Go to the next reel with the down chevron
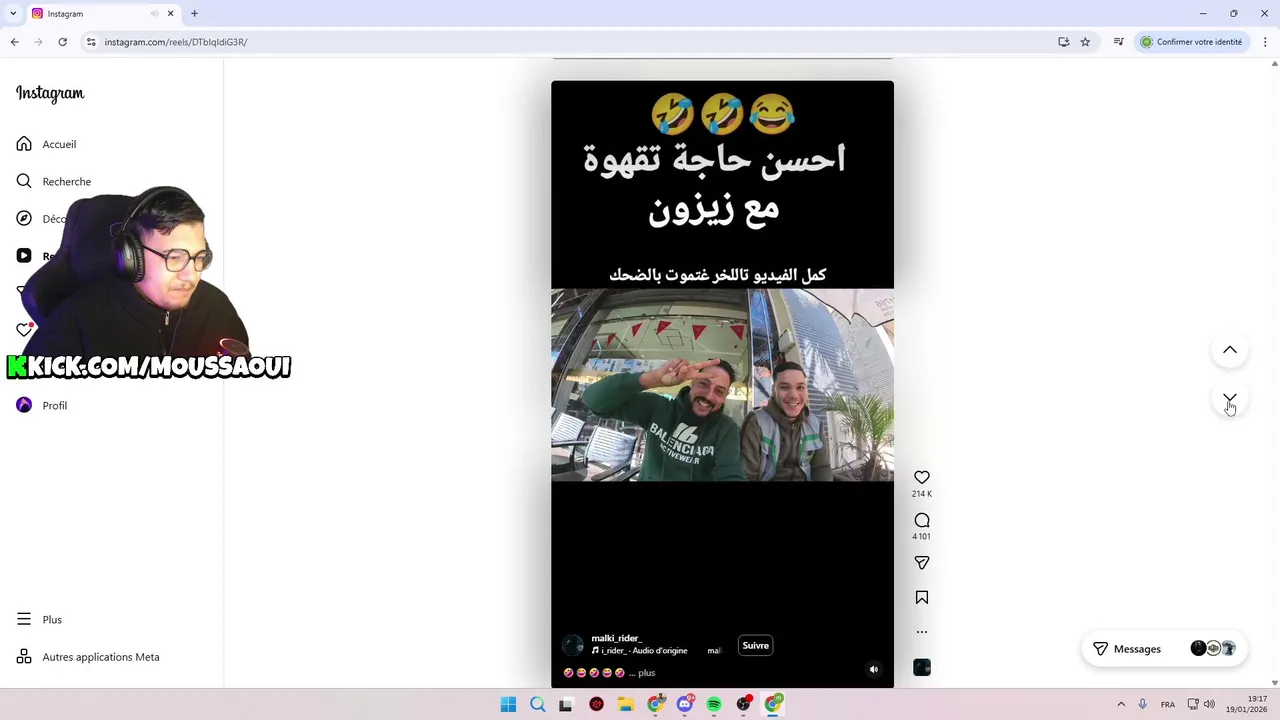Viewport: 1280px width, 720px height. click(x=1230, y=399)
